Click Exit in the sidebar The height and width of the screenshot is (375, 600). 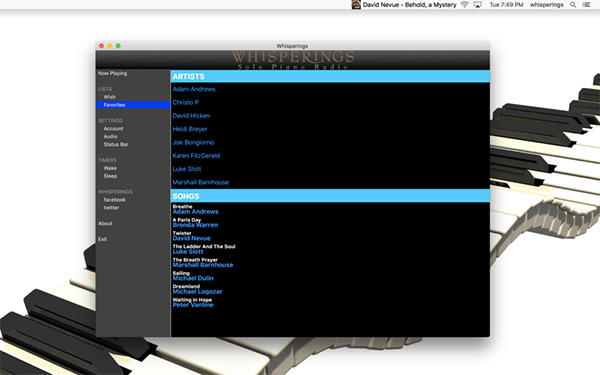pyautogui.click(x=103, y=239)
